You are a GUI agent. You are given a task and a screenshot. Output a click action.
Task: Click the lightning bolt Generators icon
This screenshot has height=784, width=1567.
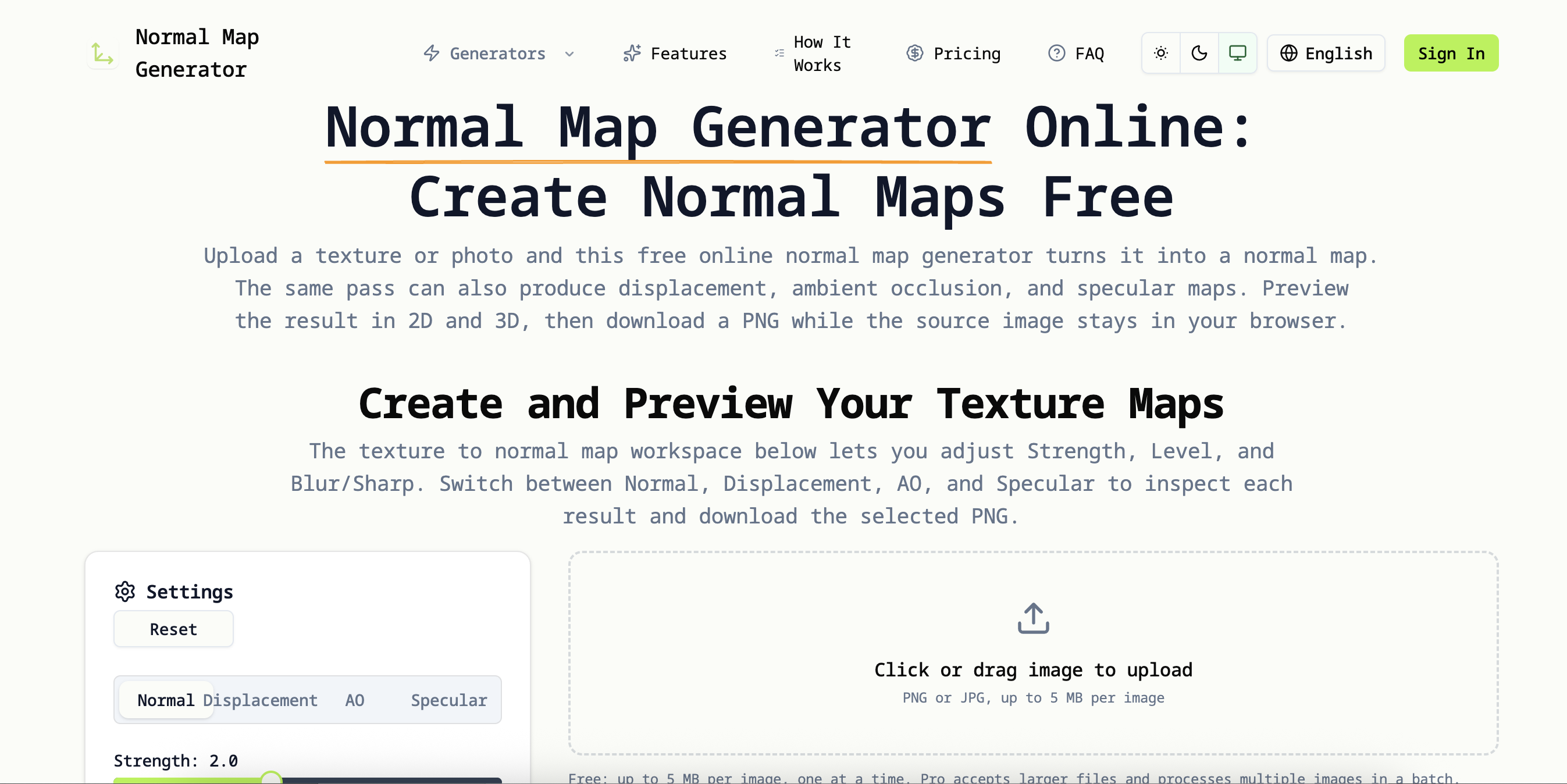click(431, 54)
